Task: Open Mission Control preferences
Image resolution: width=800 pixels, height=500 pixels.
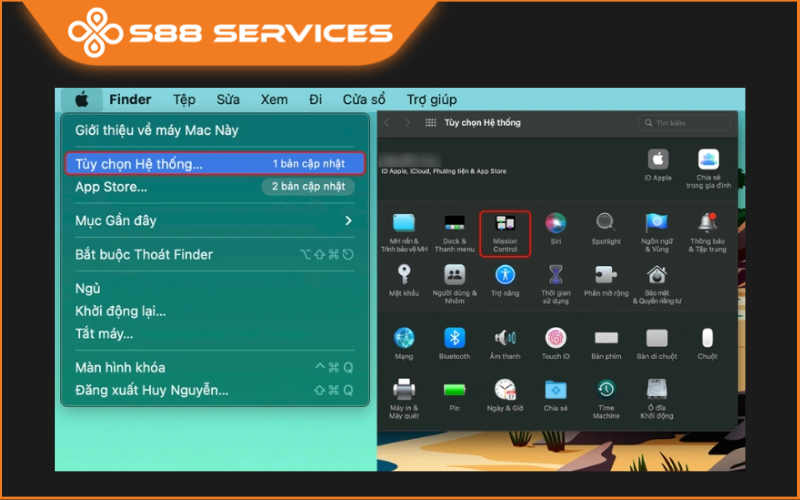Action: pos(505,234)
